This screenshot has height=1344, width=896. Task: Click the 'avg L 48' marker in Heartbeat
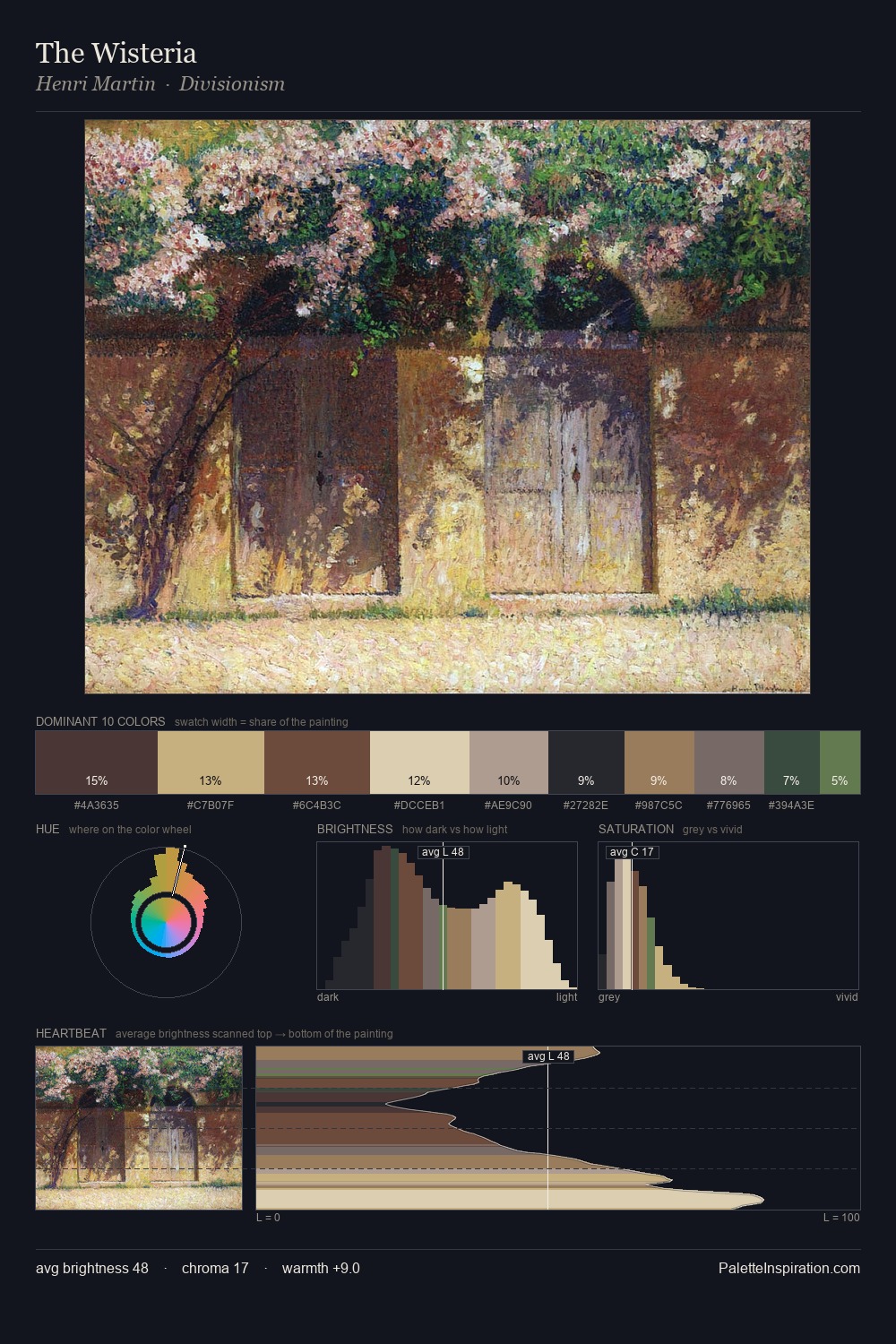[x=548, y=1056]
